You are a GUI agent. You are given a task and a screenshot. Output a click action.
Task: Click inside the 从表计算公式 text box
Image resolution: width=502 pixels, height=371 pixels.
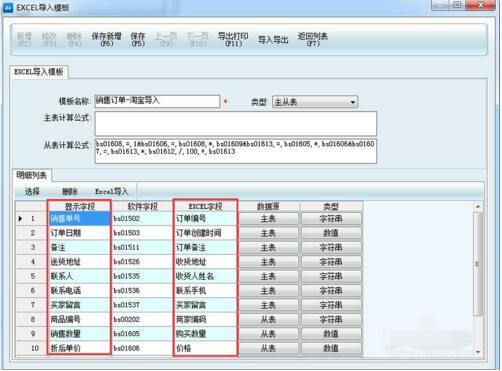pyautogui.click(x=236, y=151)
